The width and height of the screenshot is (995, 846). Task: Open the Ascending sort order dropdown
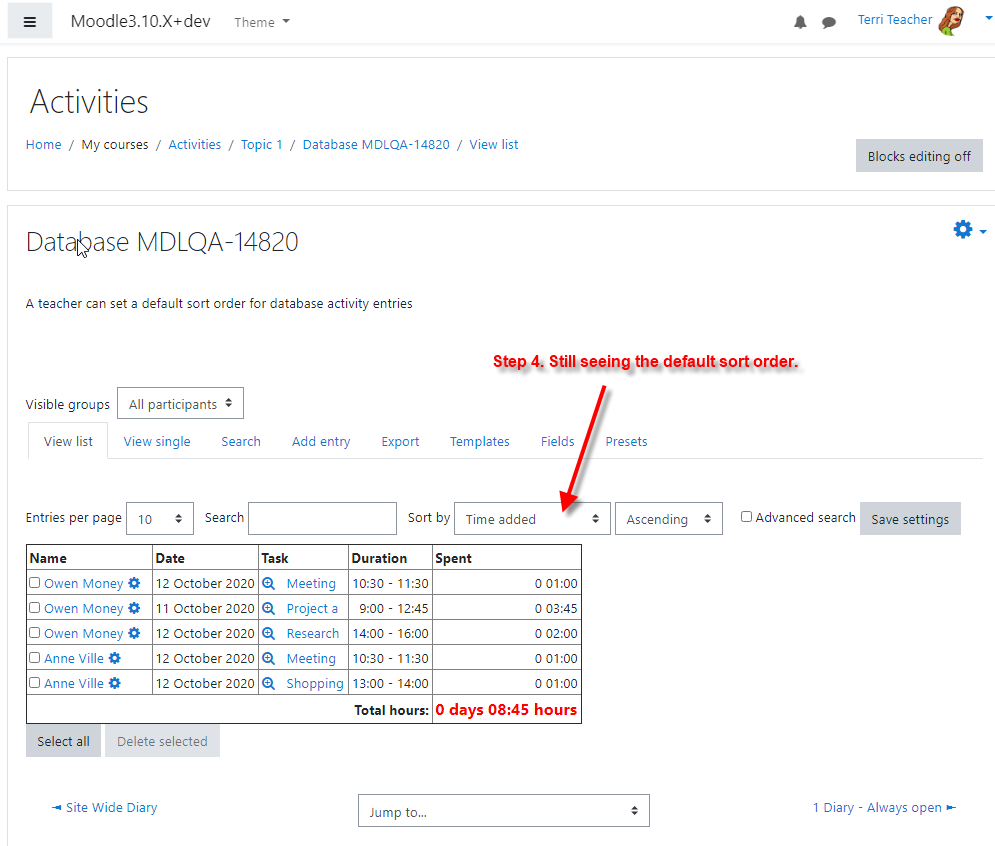[x=668, y=519]
